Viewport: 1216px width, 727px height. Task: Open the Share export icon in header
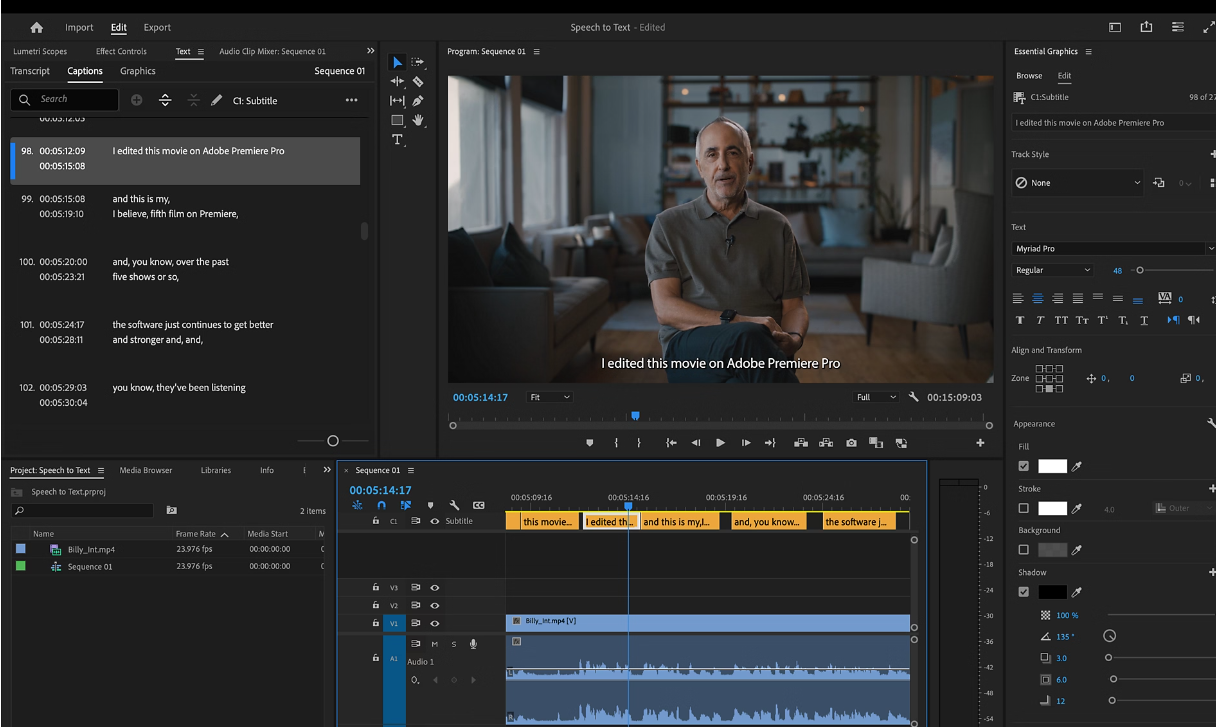pos(1147,27)
